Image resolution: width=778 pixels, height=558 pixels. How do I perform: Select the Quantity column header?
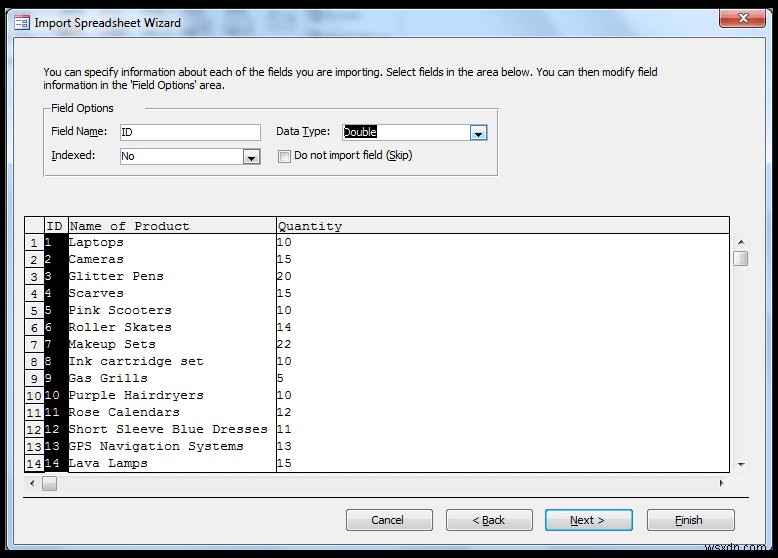[x=503, y=226]
